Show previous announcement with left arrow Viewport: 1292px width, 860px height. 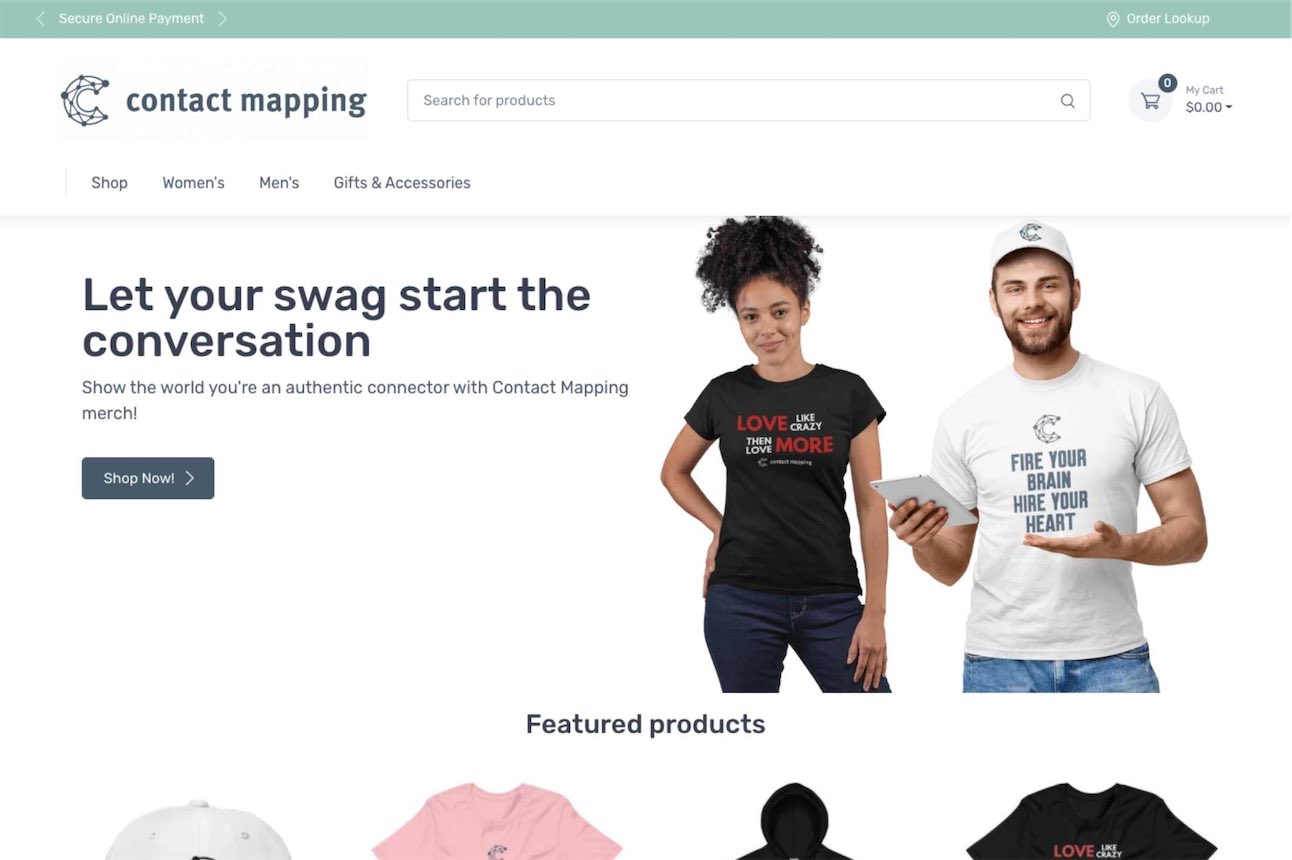tap(40, 19)
